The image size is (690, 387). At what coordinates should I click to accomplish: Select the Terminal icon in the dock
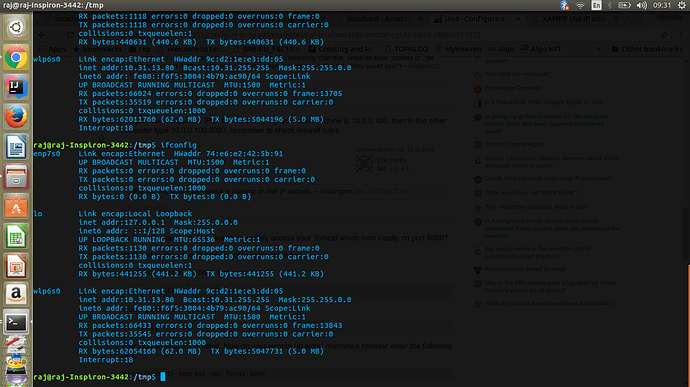pos(16,323)
